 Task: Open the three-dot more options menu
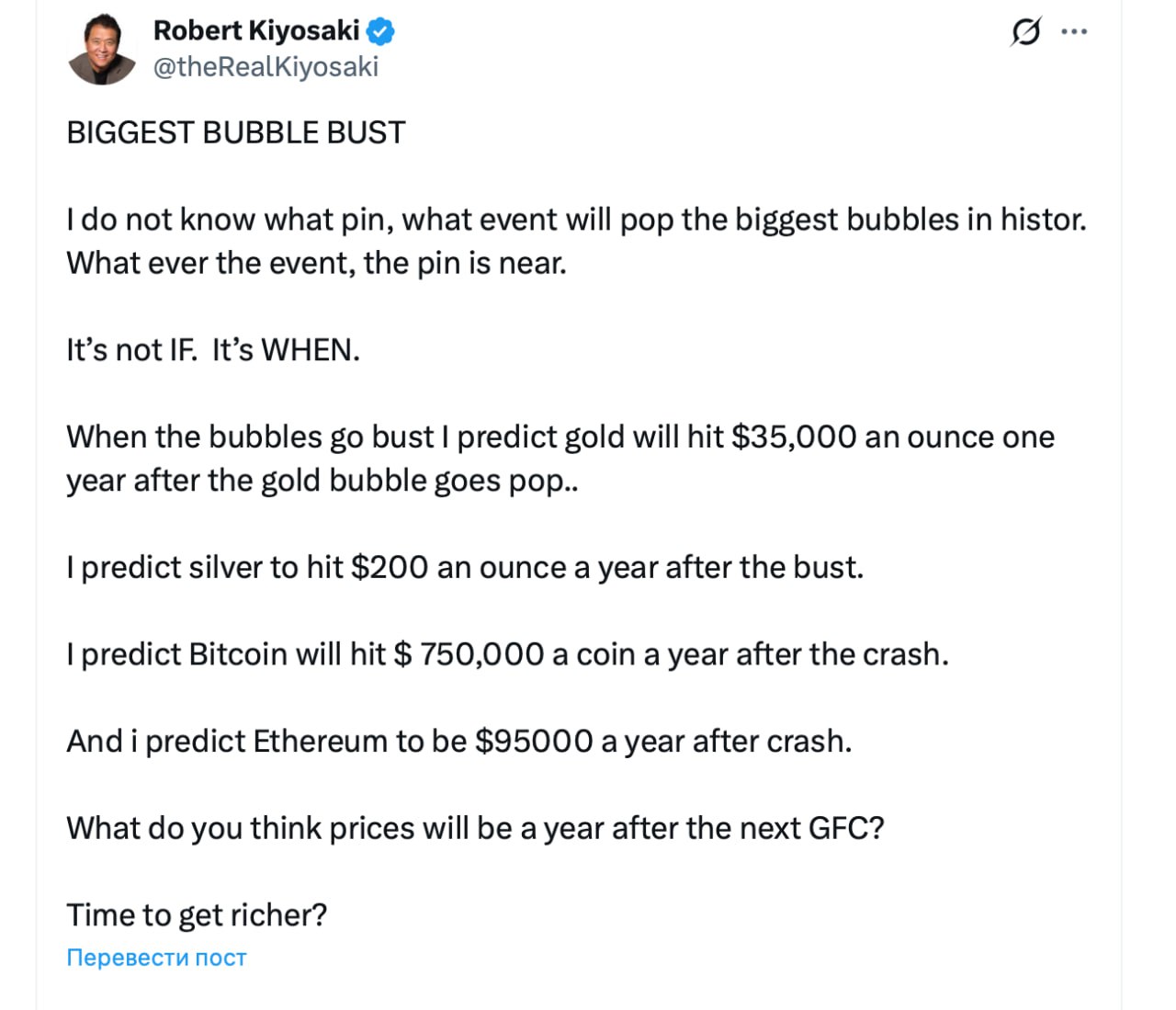pos(1073,32)
